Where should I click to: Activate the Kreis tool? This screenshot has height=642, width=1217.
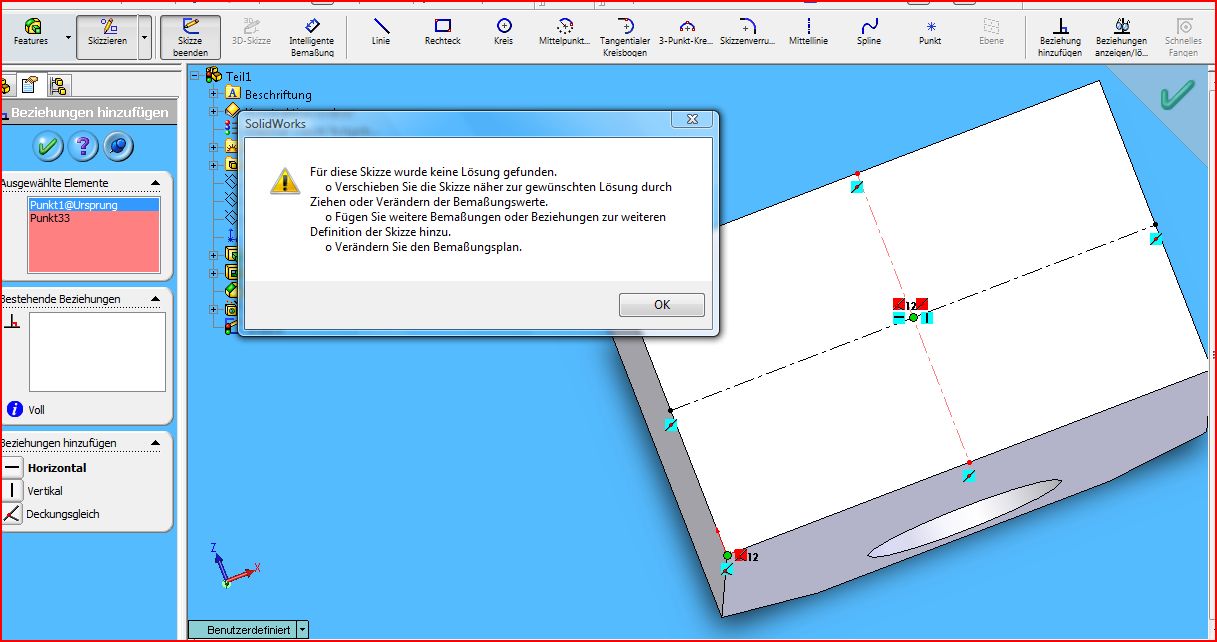pos(504,31)
